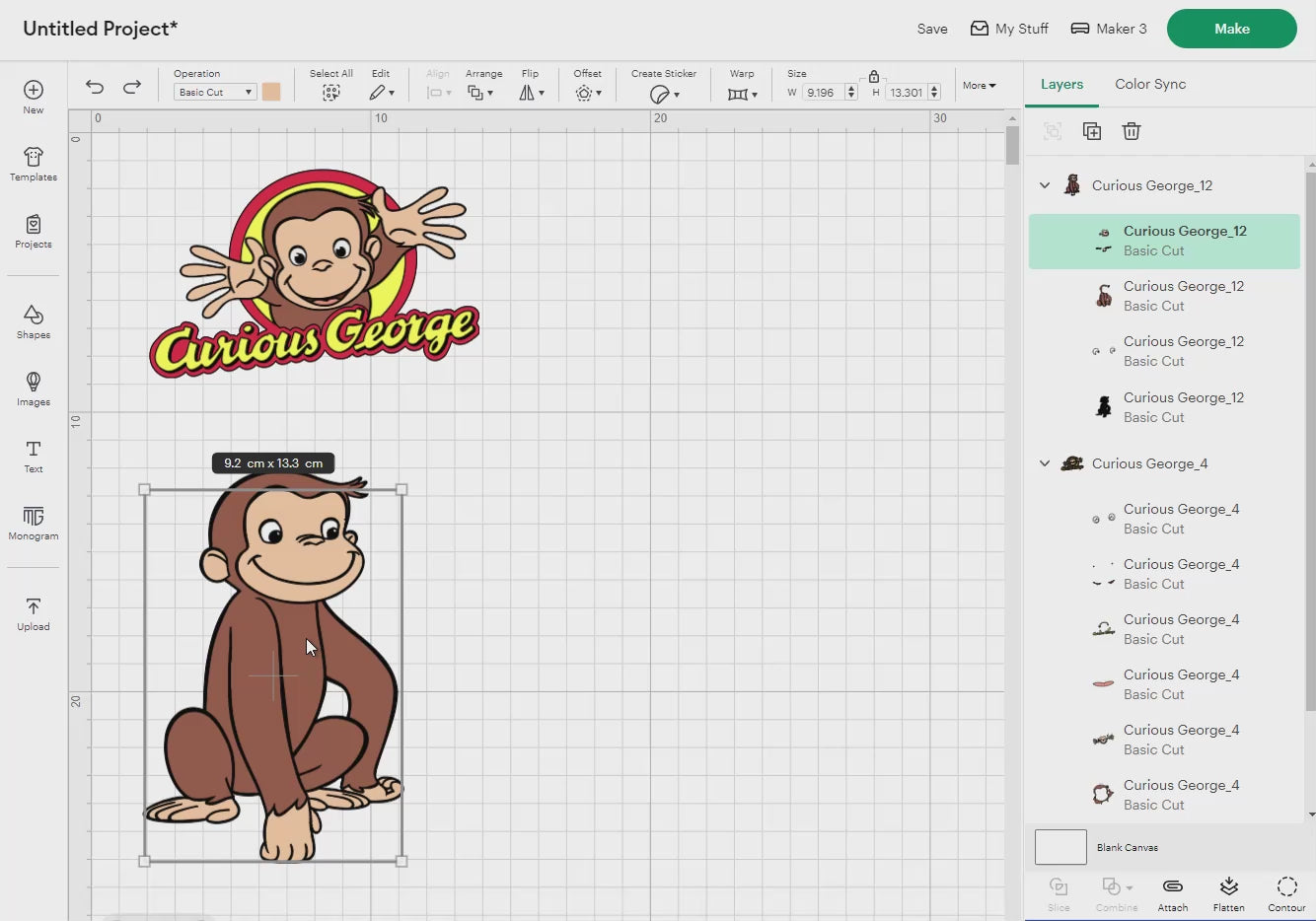Open My Stuff
The image size is (1316, 921).
[x=1008, y=29]
